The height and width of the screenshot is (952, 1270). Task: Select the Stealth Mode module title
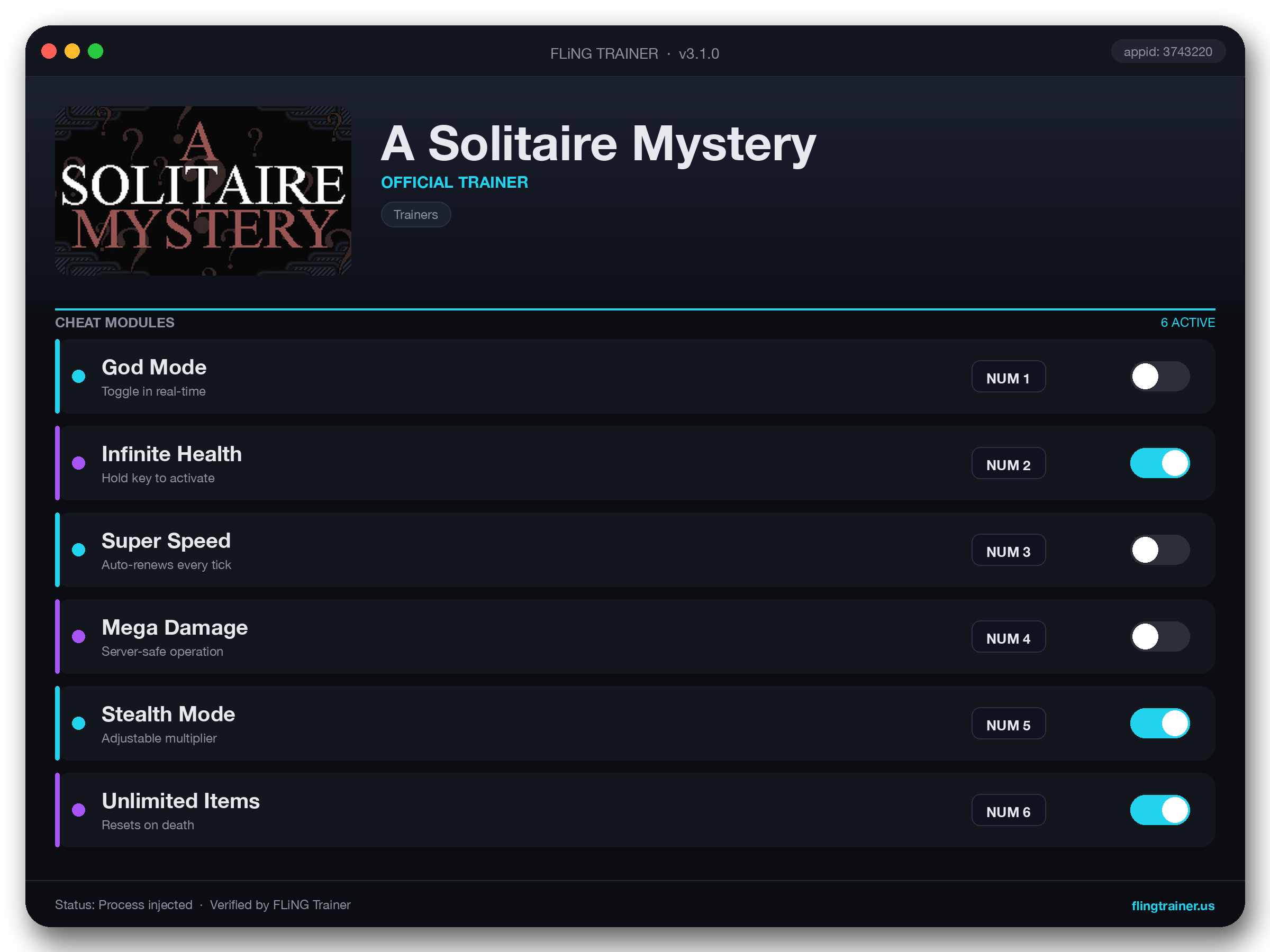pyautogui.click(x=168, y=715)
